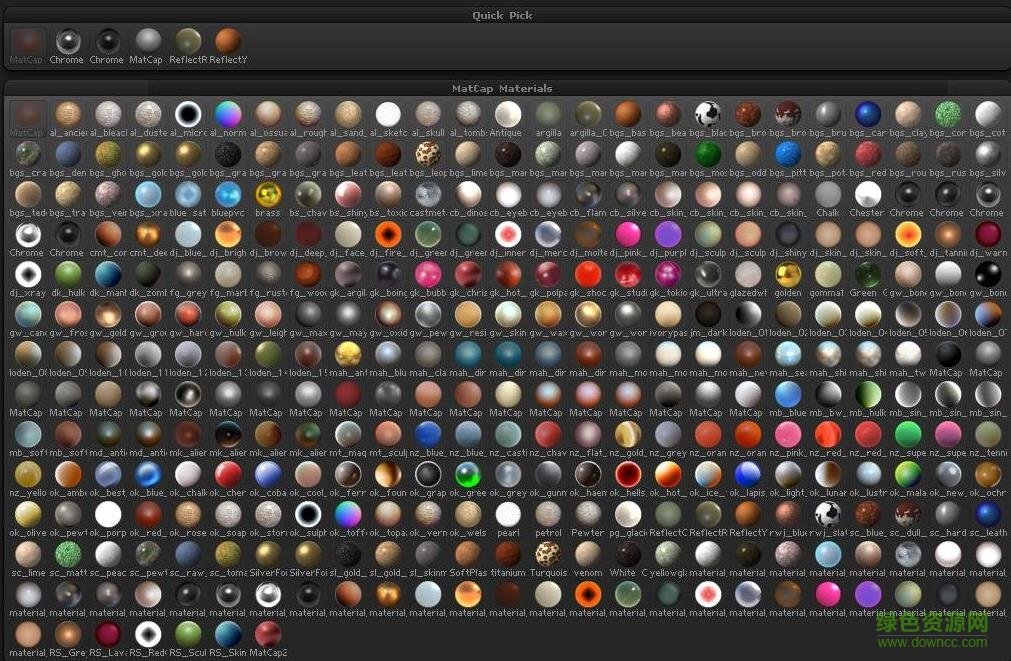
Task: Choose the Pewter material
Action: click(588, 515)
